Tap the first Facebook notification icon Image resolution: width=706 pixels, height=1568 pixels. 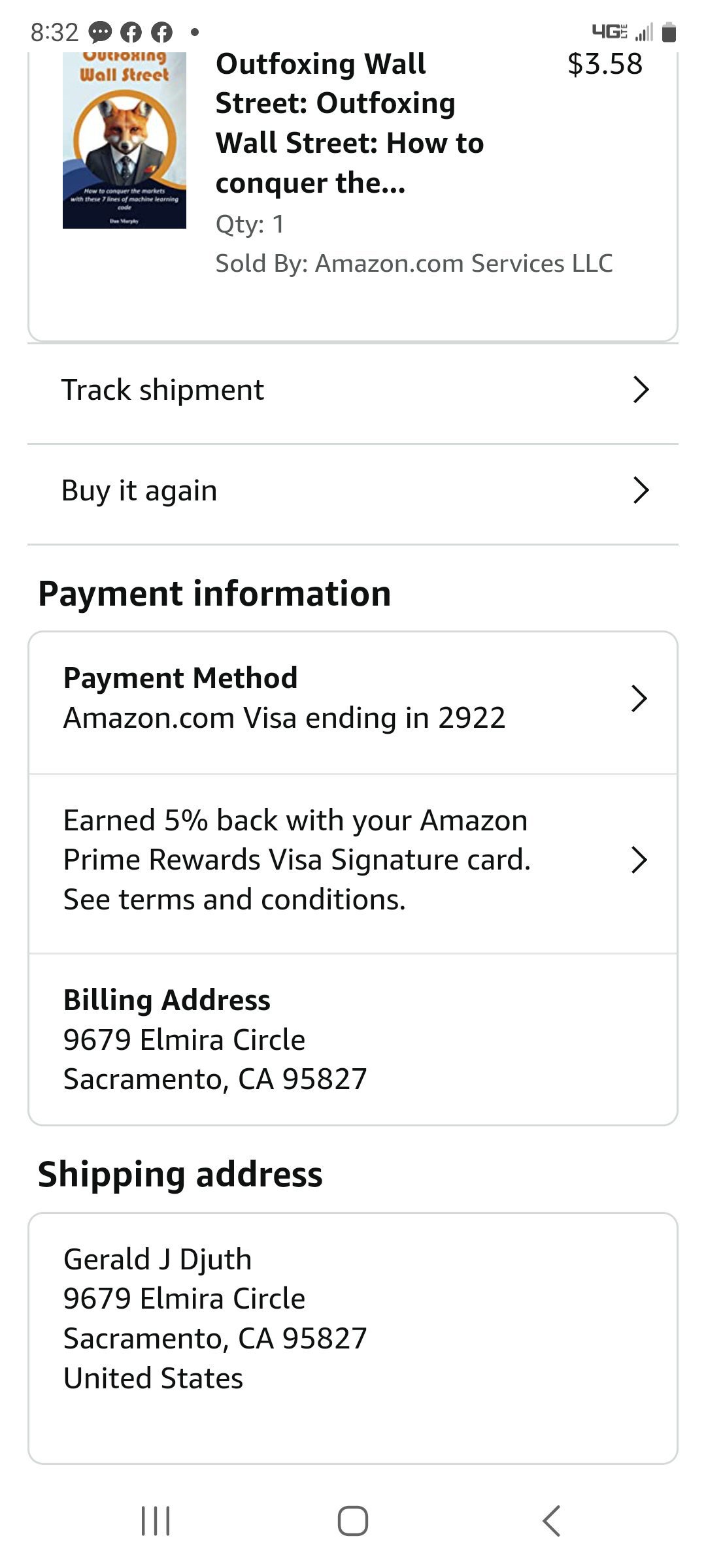(131, 32)
